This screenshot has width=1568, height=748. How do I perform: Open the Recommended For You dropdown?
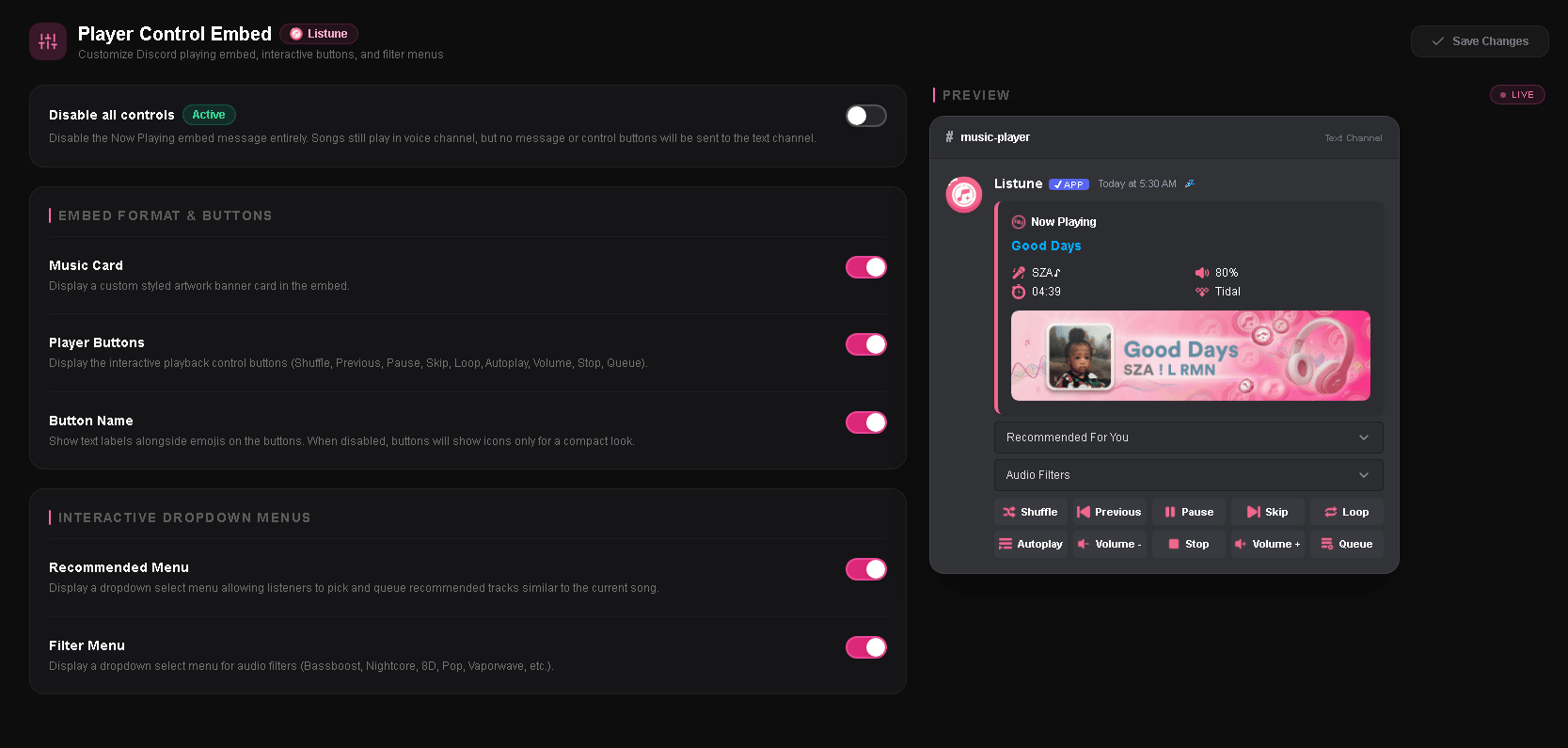[x=1188, y=438]
